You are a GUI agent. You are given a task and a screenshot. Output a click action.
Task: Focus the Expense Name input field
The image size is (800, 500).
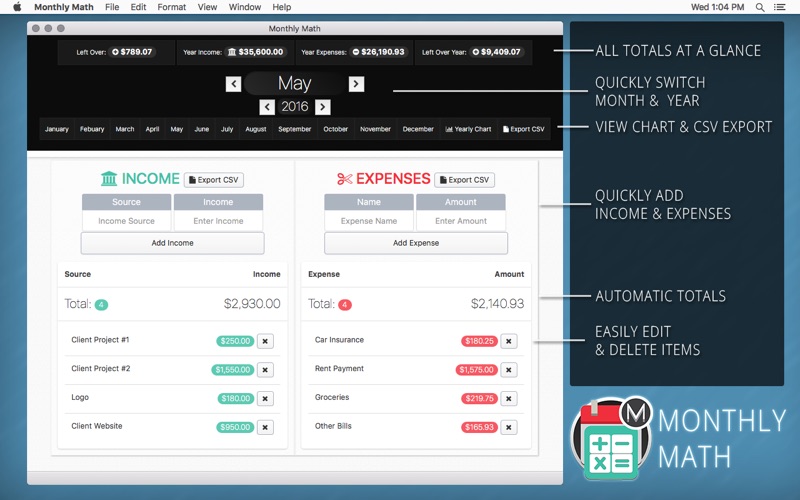pos(369,221)
